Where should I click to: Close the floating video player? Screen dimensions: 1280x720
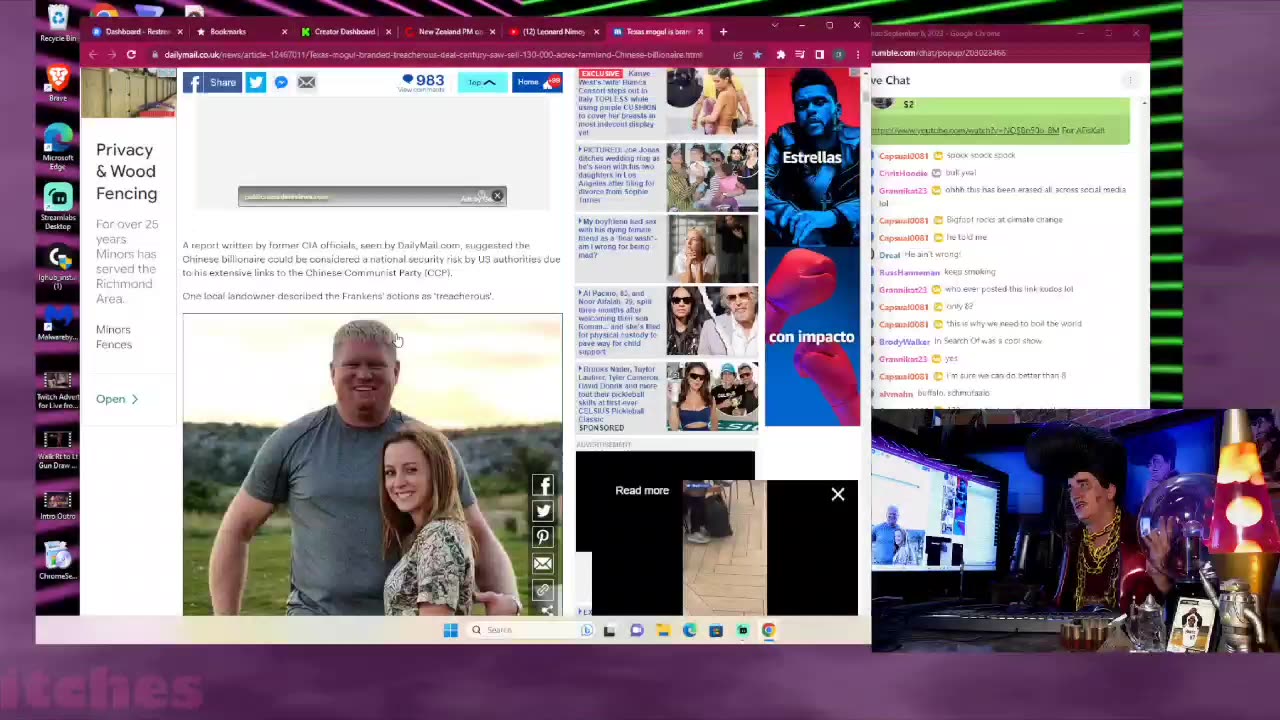[838, 494]
